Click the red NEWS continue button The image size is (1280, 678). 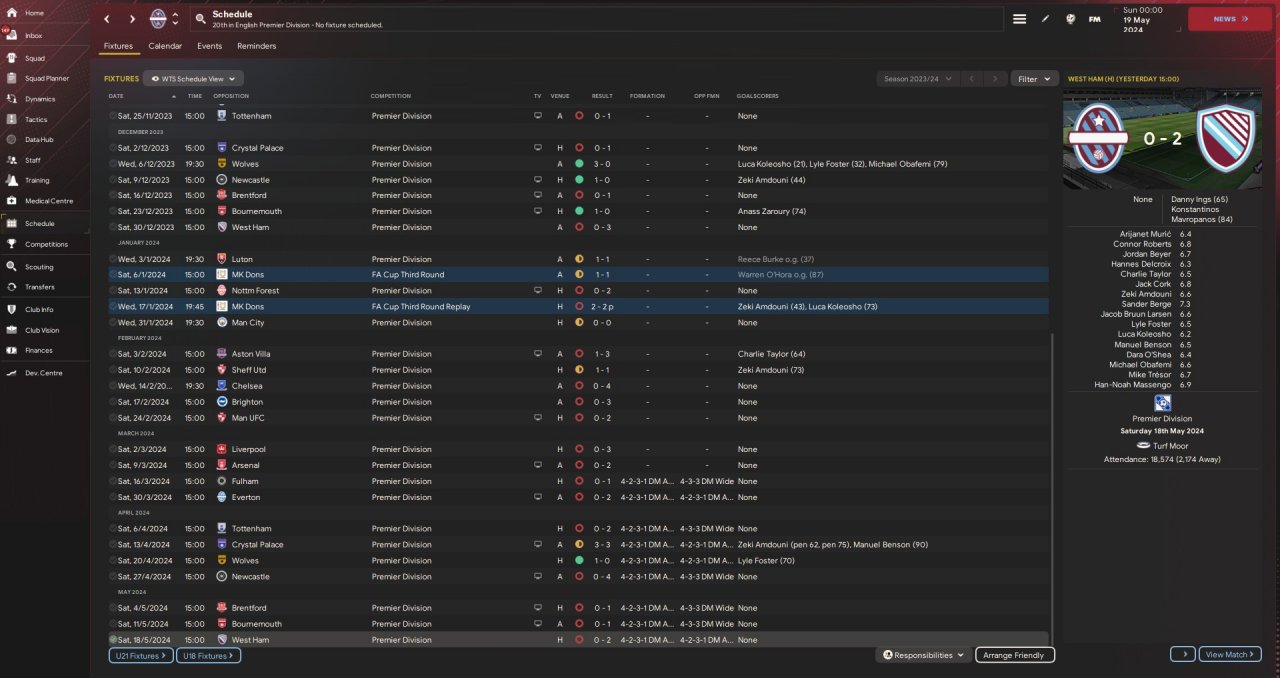[1229, 19]
